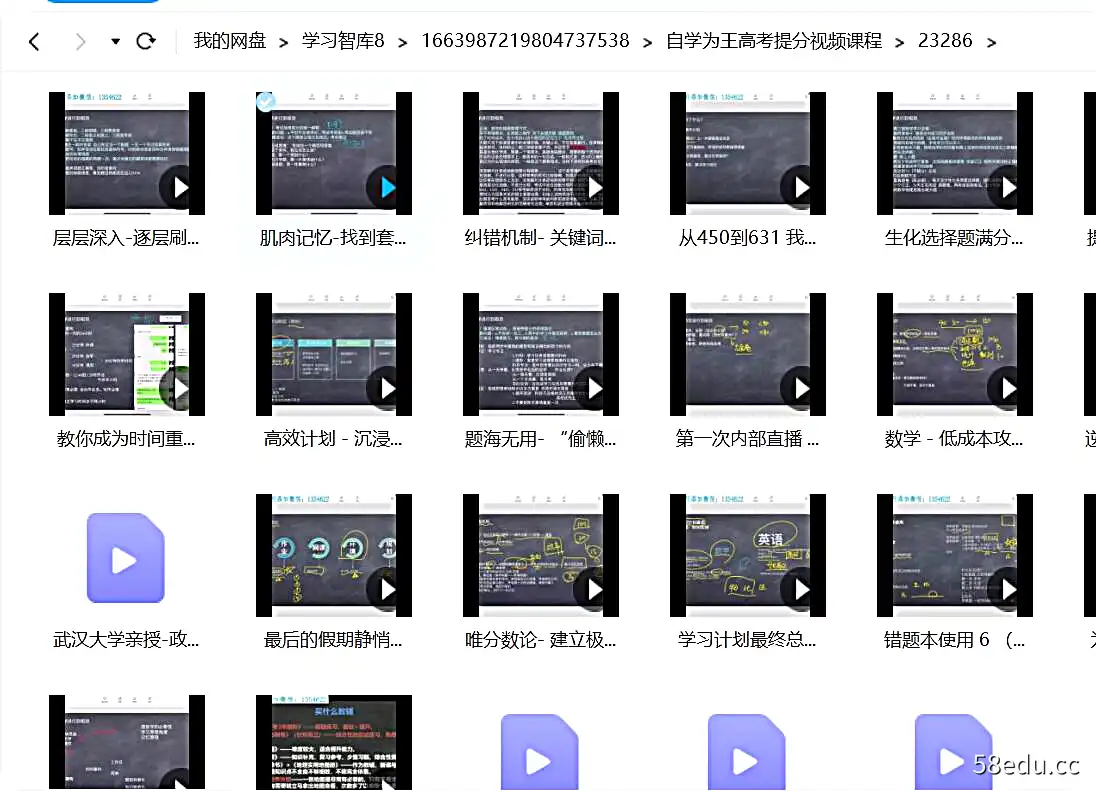Screen dimensions: 1096x791
Task: Open the navigation history dropdown arrow
Action: [x=115, y=41]
